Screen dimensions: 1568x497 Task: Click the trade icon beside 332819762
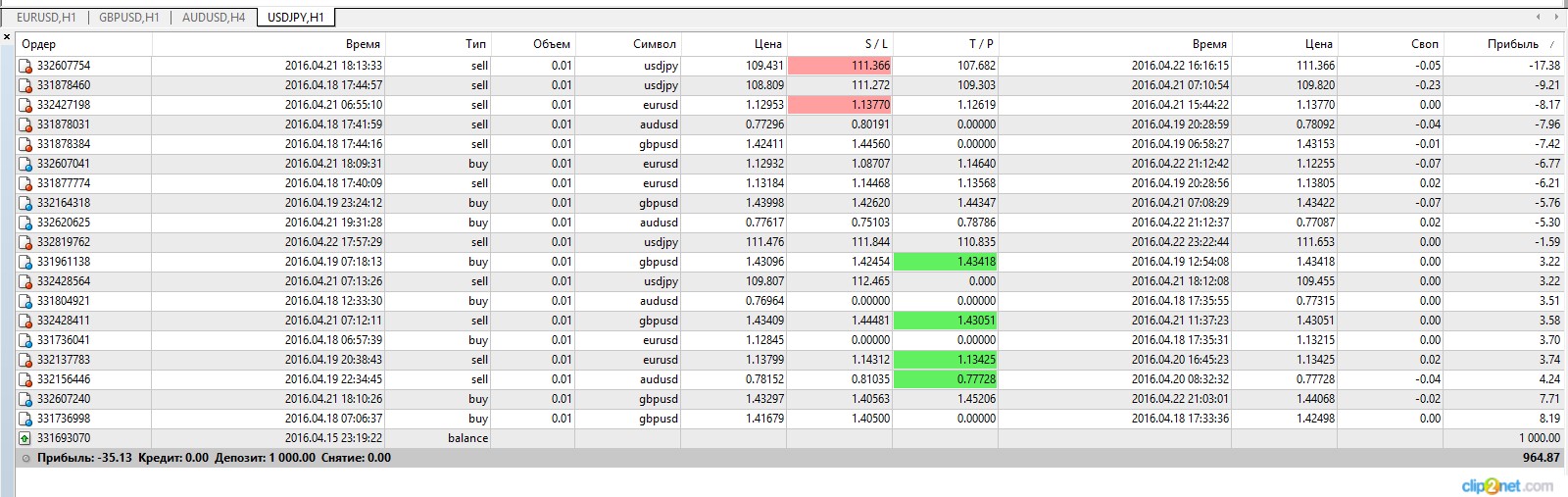coord(25,242)
